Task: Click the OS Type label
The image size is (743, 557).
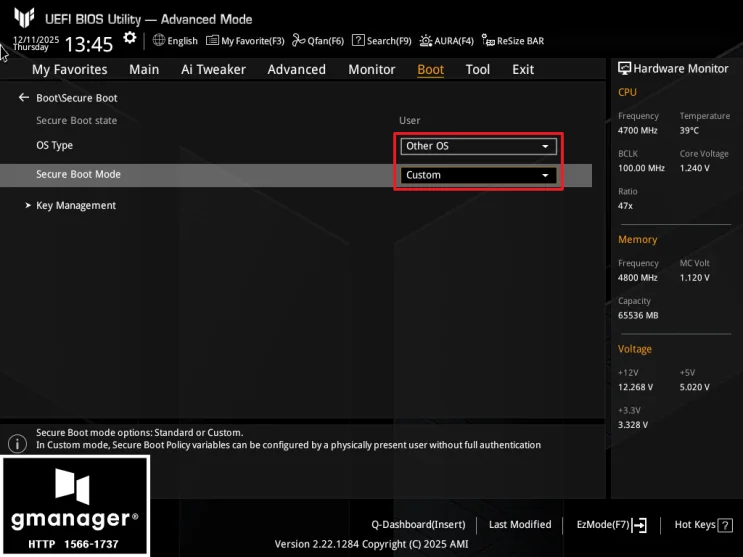Action: point(54,146)
